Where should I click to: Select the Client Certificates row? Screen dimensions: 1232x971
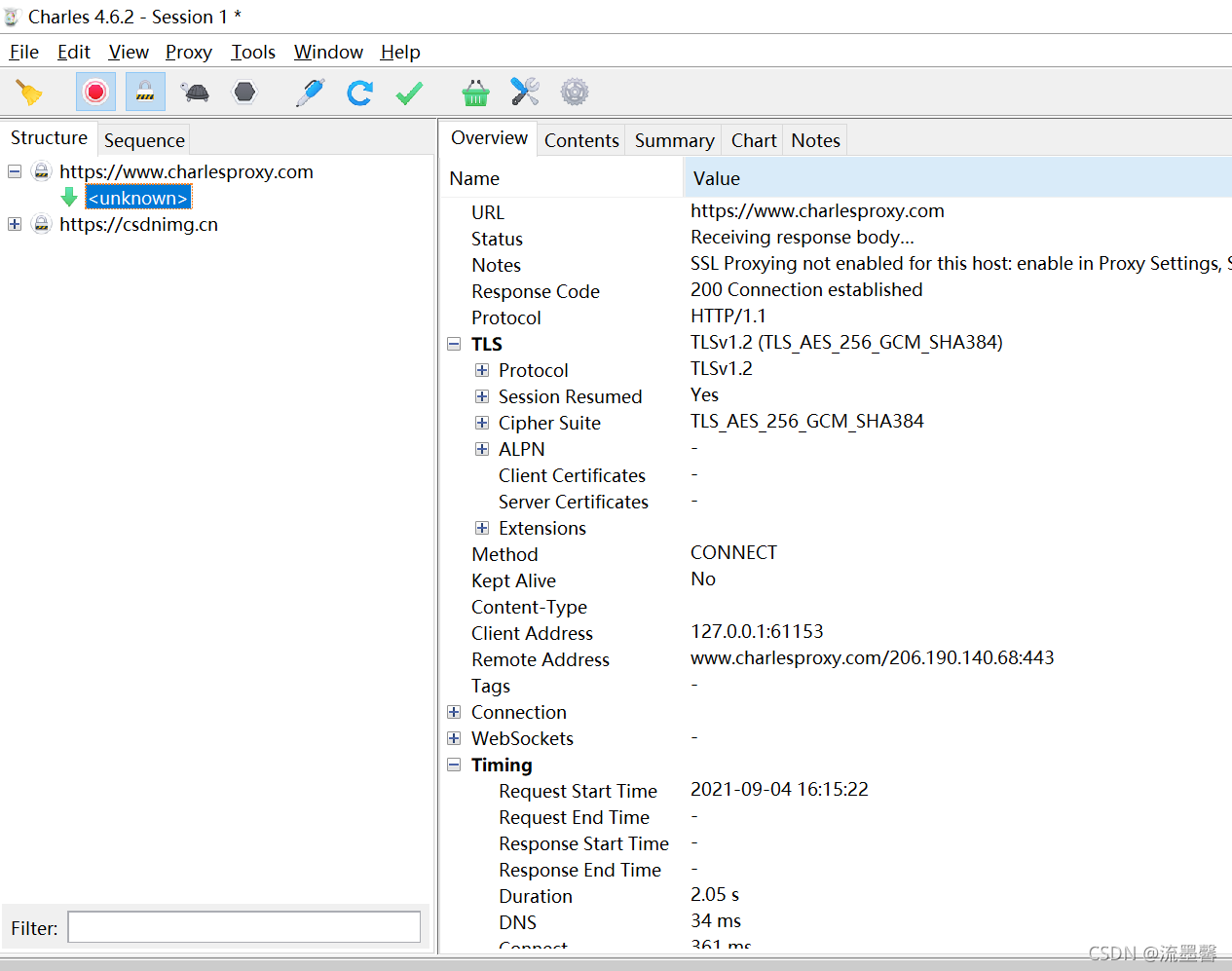click(837, 475)
